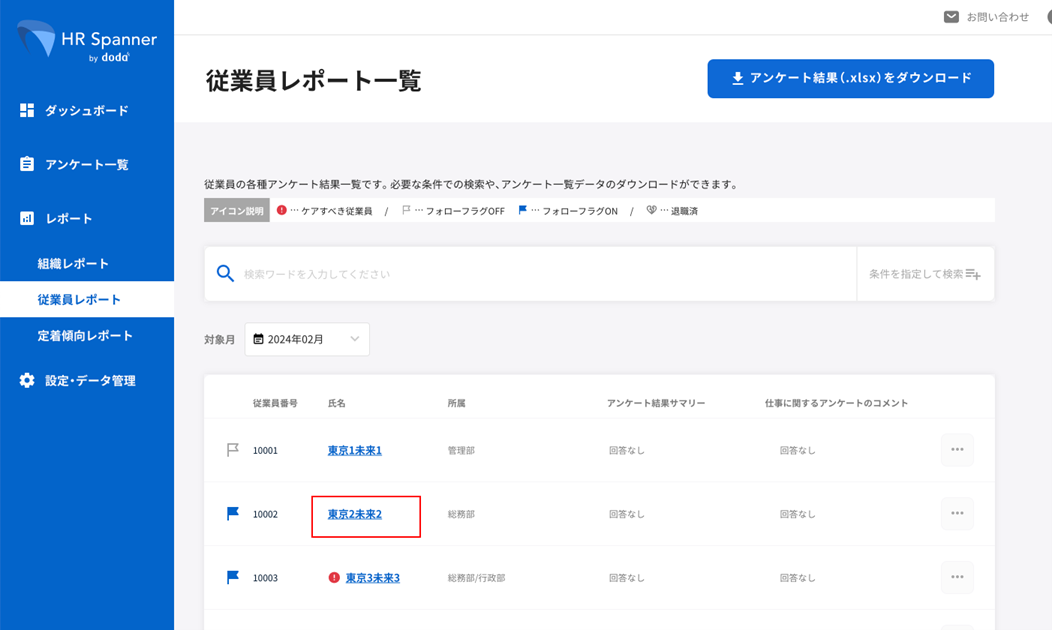Toggle follow flag on for employee 10001
The height and width of the screenshot is (630, 1052).
233,450
